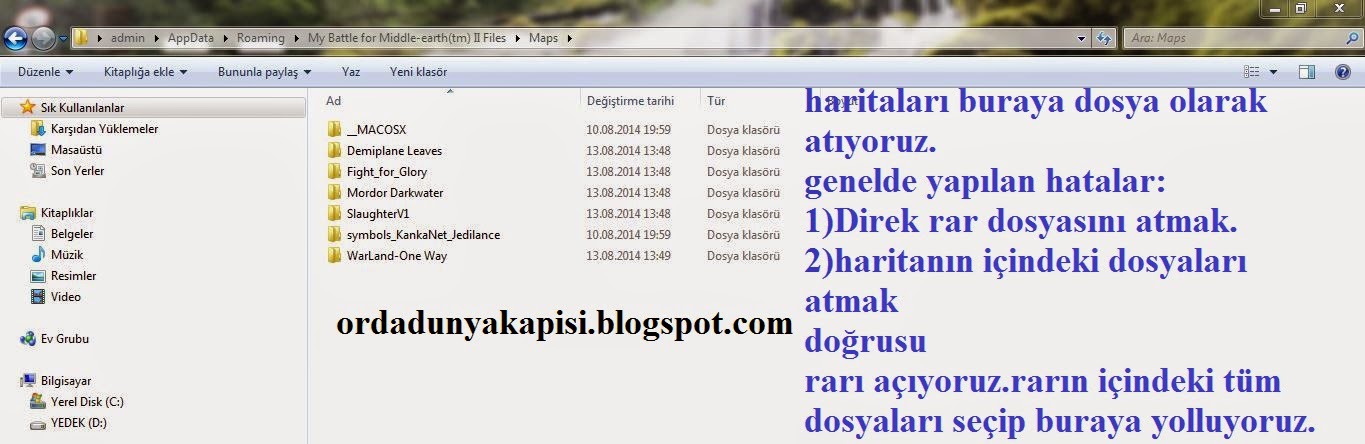
Task: Click the date 13.08.2014 13:48 of Demiplane Leaves
Action: coord(628,151)
